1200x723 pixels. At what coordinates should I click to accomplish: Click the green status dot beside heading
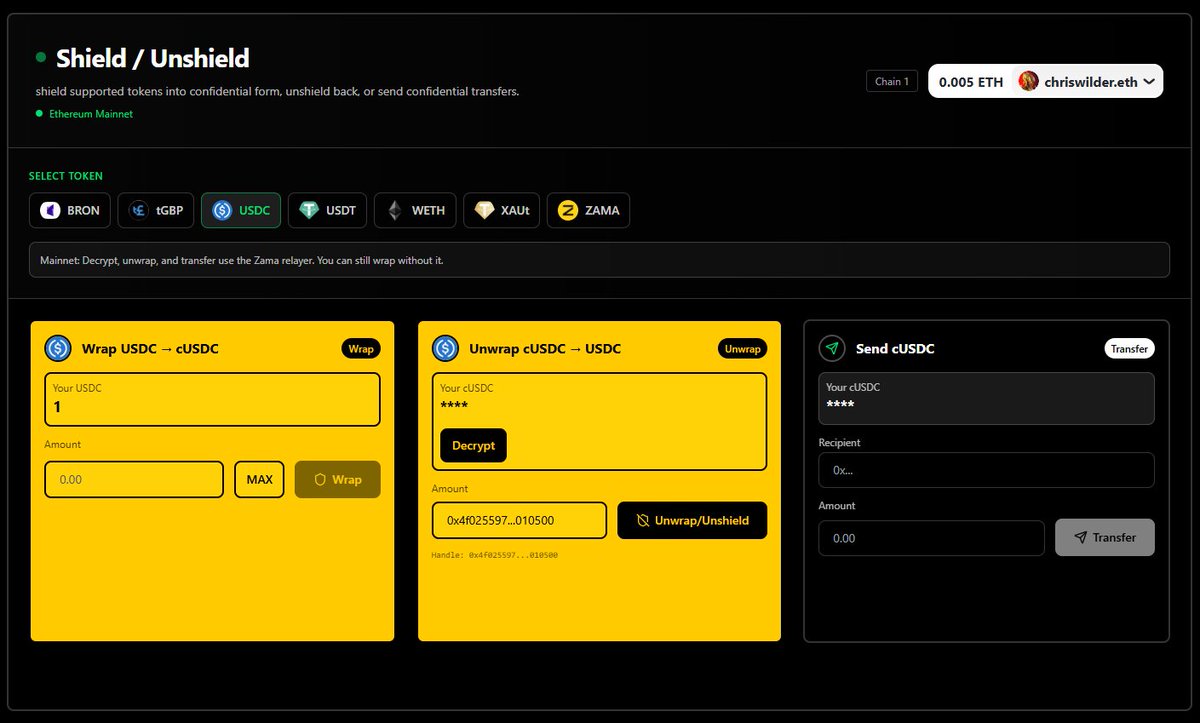tap(41, 58)
